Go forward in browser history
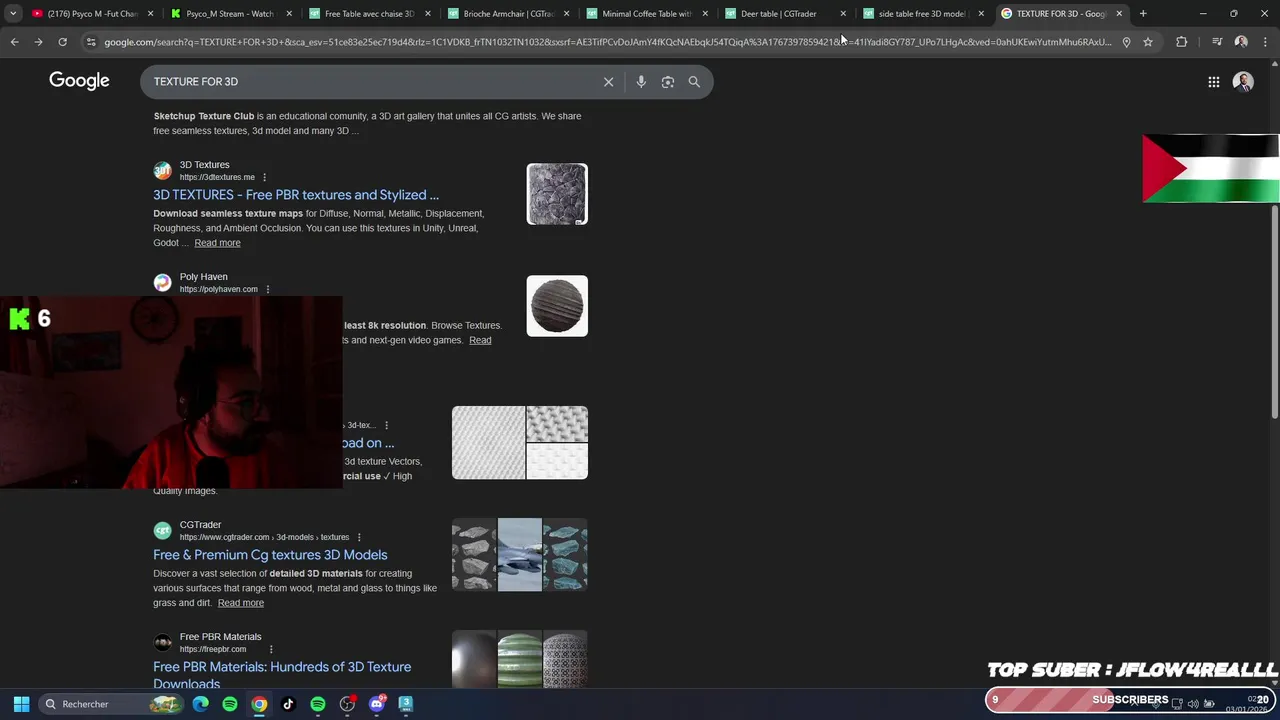The height and width of the screenshot is (720, 1280). tap(38, 42)
